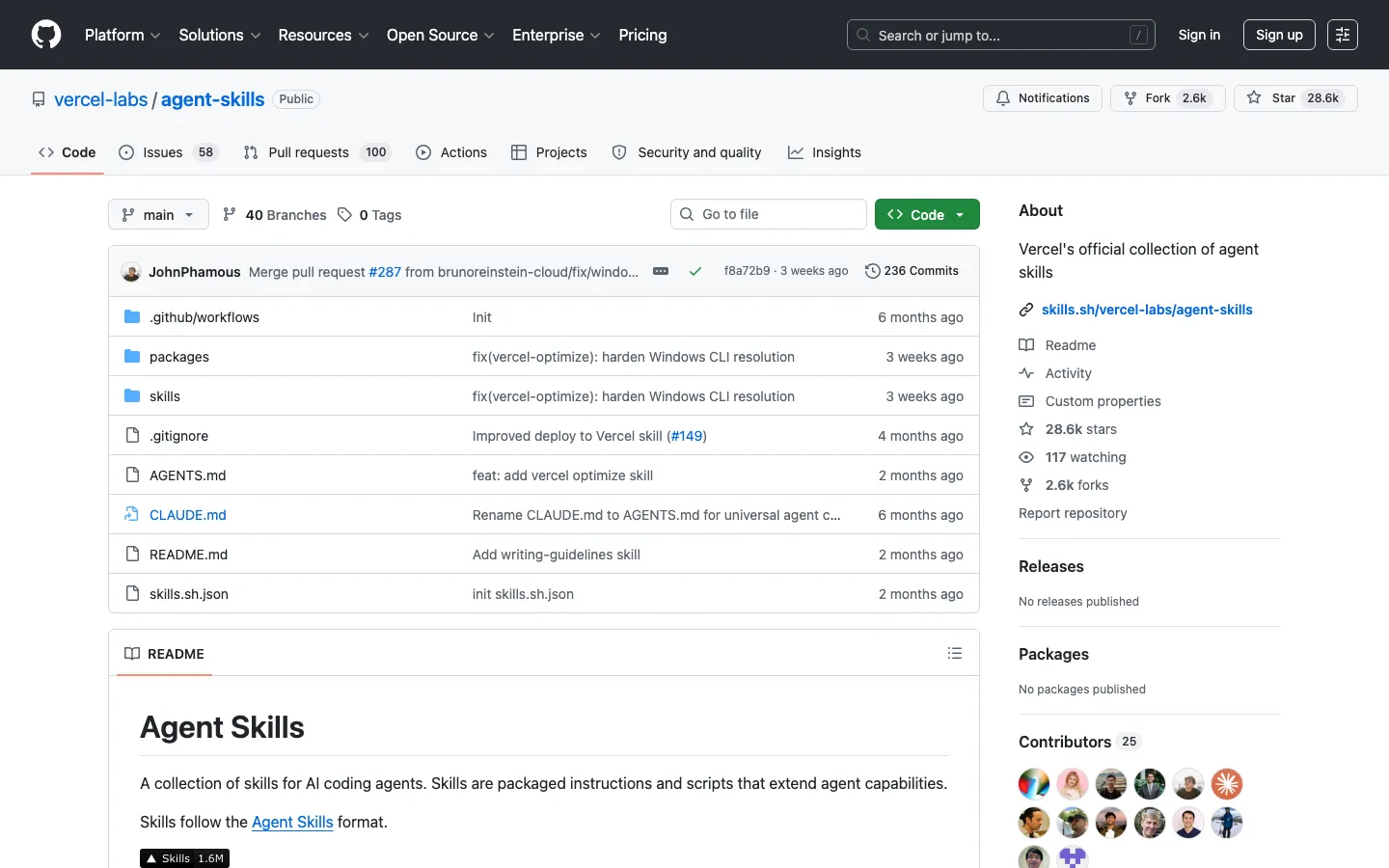Open the AGENTS.md file
Screen dimensions: 1389x868
pyautogui.click(x=187, y=475)
